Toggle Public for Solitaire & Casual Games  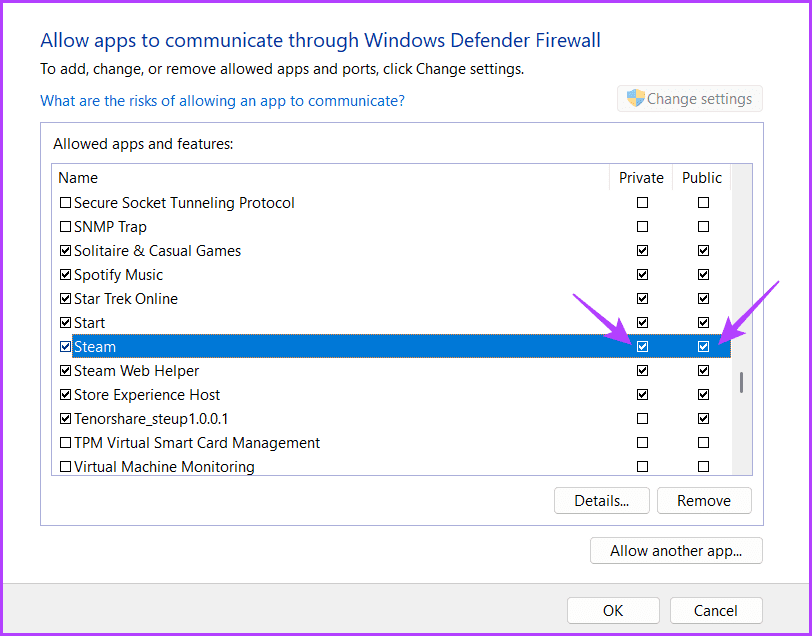pos(703,251)
